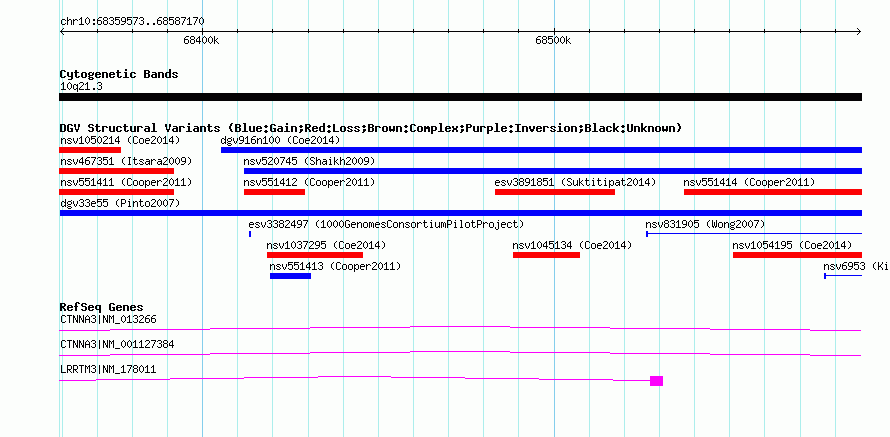Viewport: 890px width, 437px height.
Task: Click the nsv6953 variant label
Action: point(857,266)
